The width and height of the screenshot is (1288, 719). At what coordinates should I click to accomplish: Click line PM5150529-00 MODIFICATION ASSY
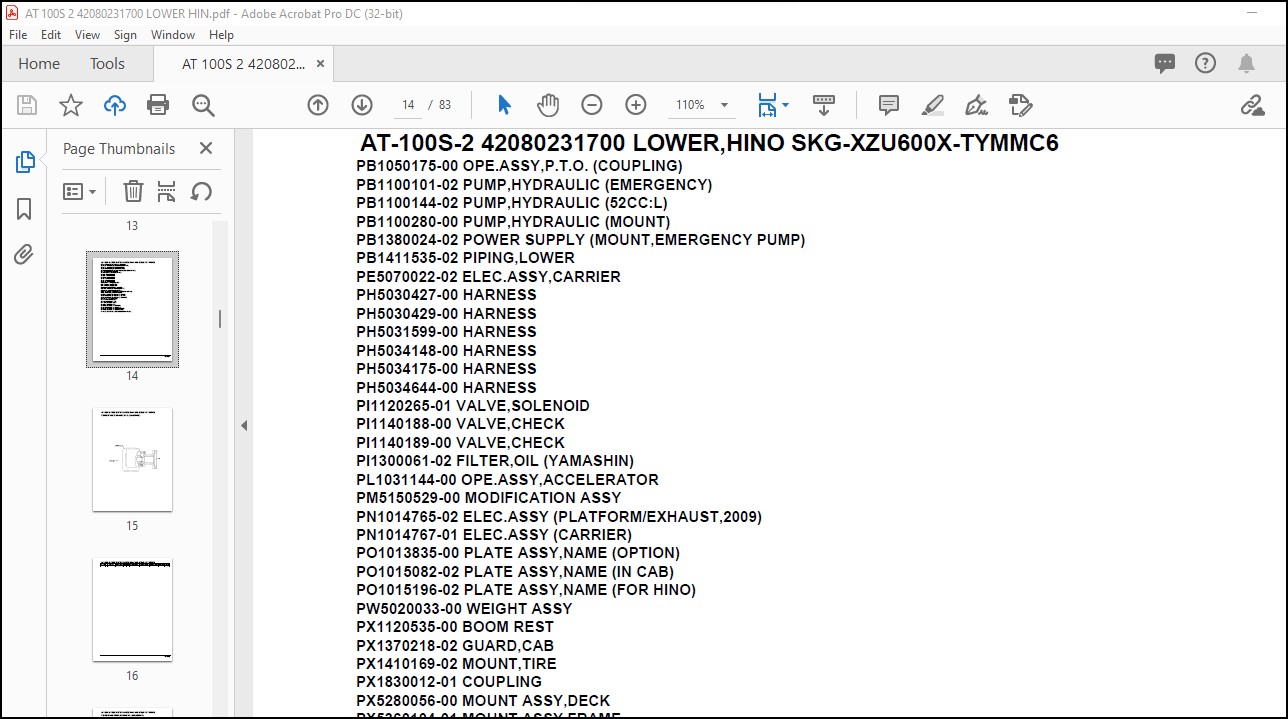point(489,498)
